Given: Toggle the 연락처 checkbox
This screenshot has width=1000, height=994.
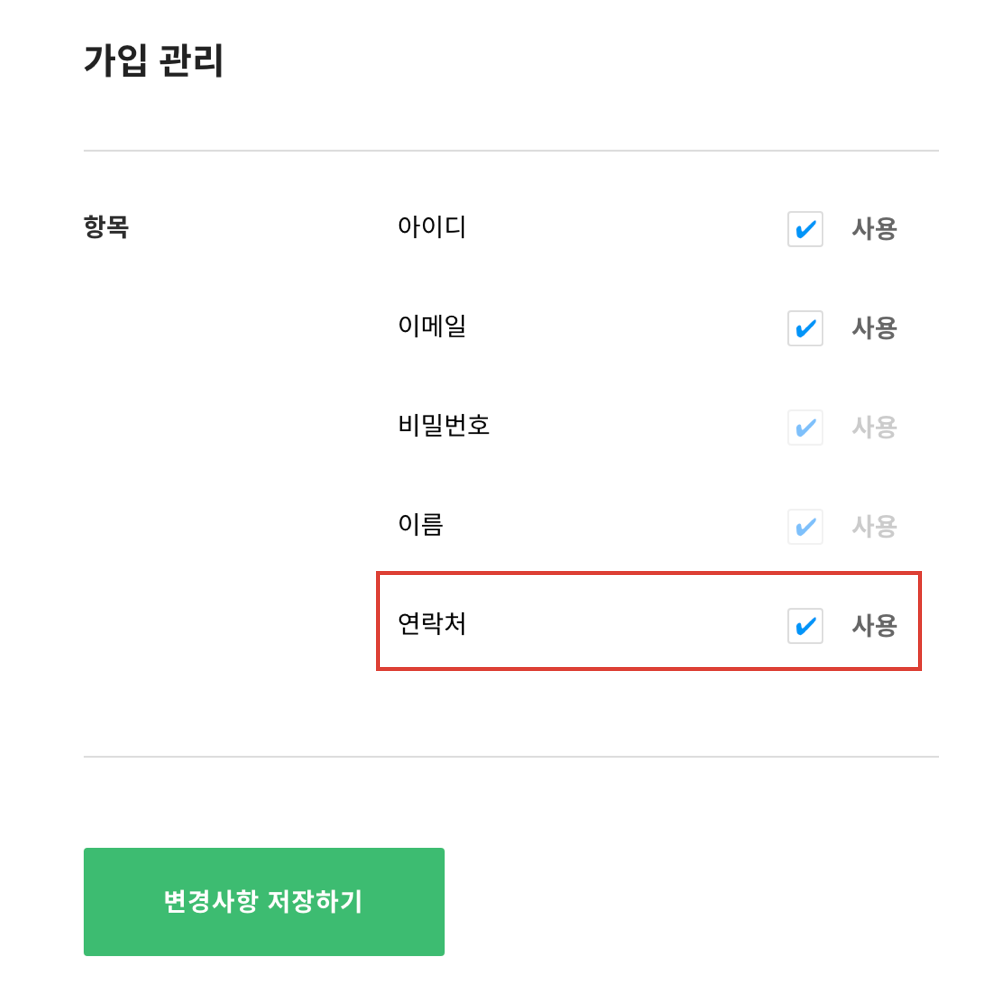Looking at the screenshot, I should (805, 626).
